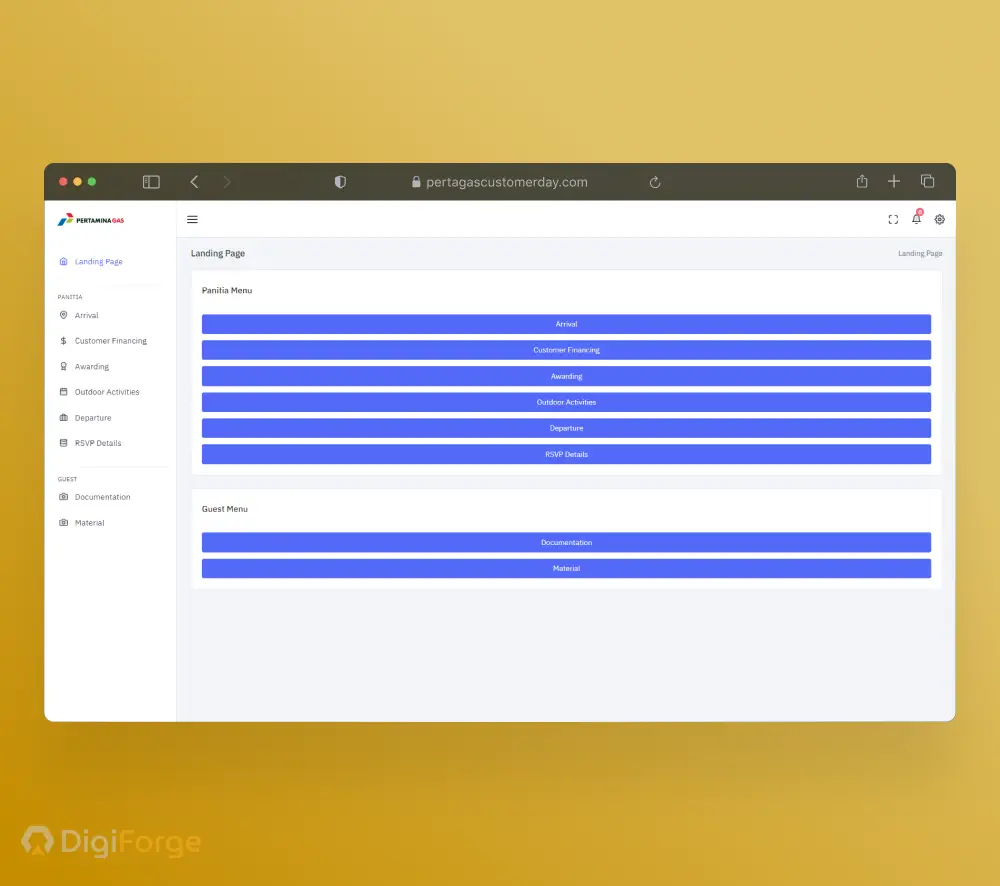Viewport: 1000px width, 886px height.
Task: Show the tab overview icon
Action: (927, 182)
